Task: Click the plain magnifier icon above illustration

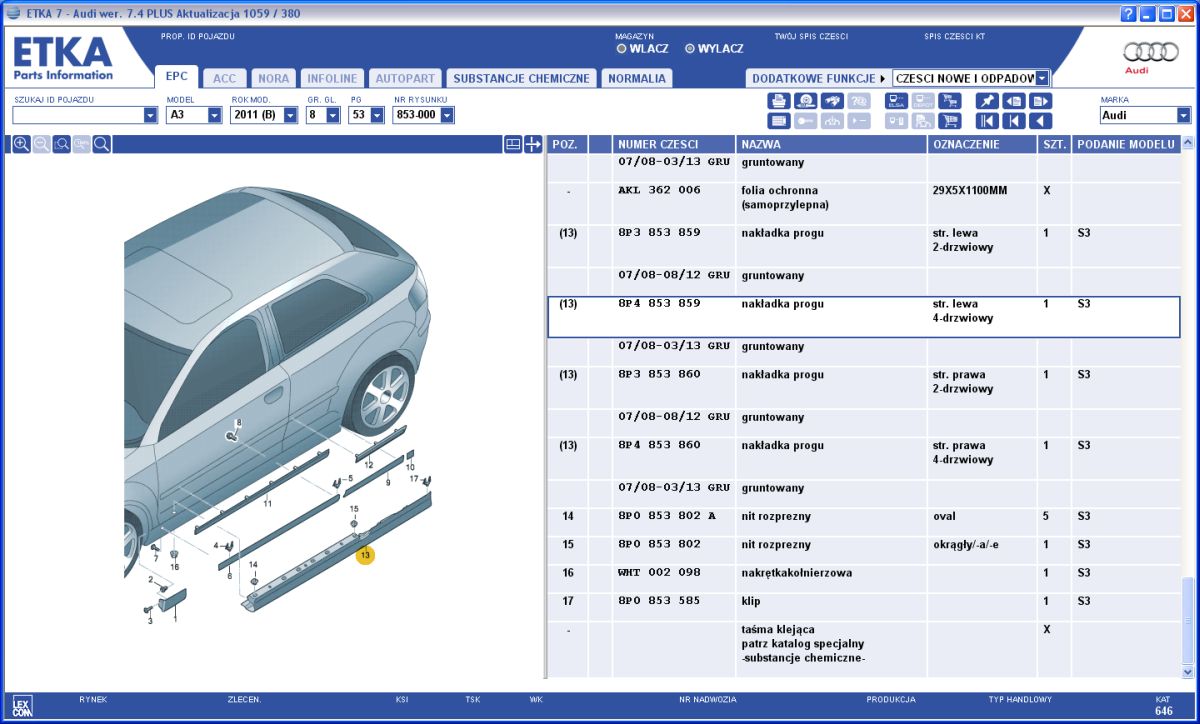Action: pos(101,144)
